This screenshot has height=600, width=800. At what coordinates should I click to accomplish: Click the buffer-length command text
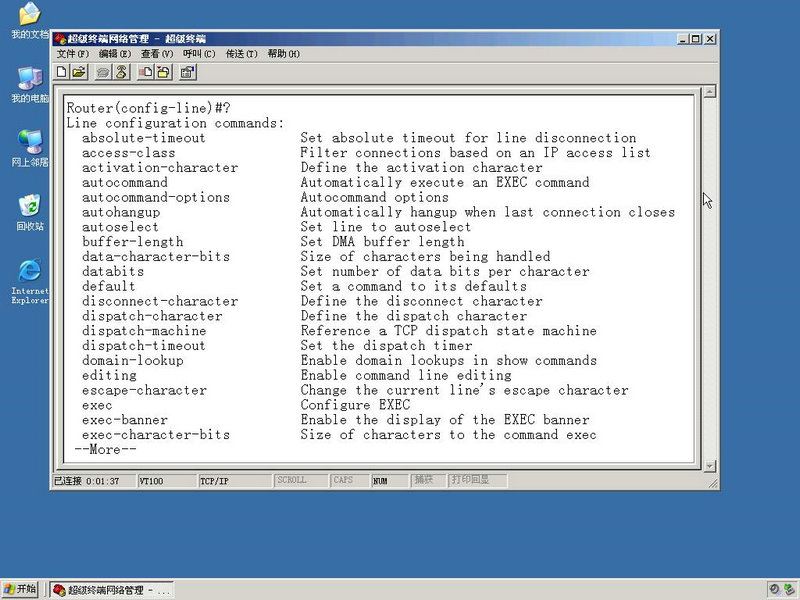point(132,241)
